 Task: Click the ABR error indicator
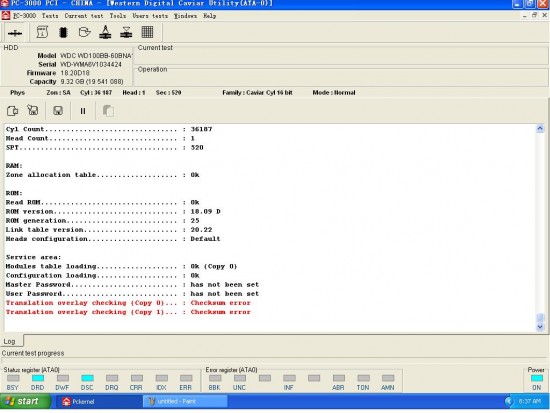[338, 378]
